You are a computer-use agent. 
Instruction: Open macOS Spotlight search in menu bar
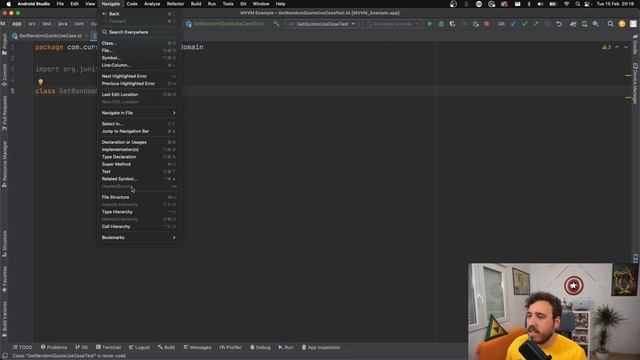[x=578, y=4]
